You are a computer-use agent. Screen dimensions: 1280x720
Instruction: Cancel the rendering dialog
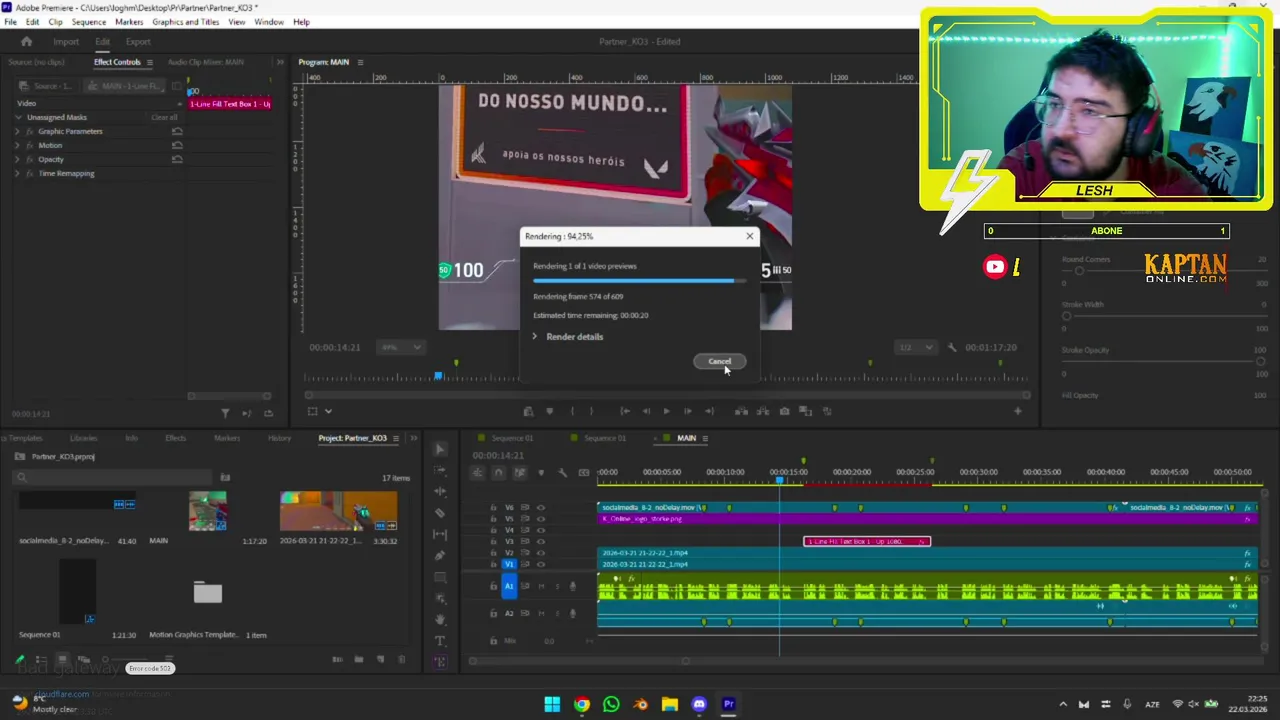pyautogui.click(x=720, y=361)
